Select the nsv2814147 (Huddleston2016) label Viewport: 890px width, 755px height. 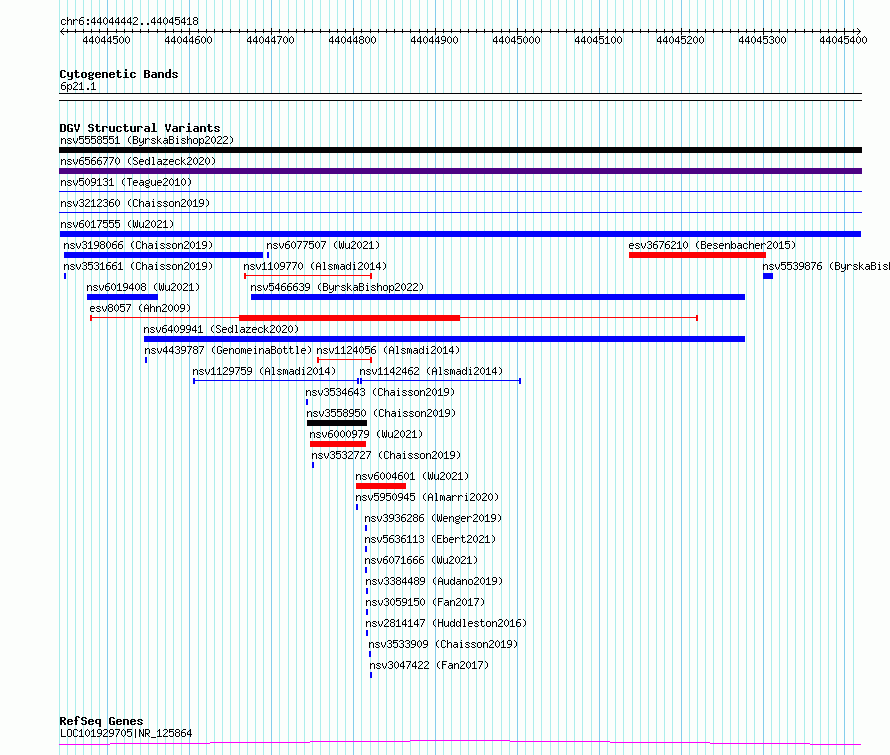point(446,623)
